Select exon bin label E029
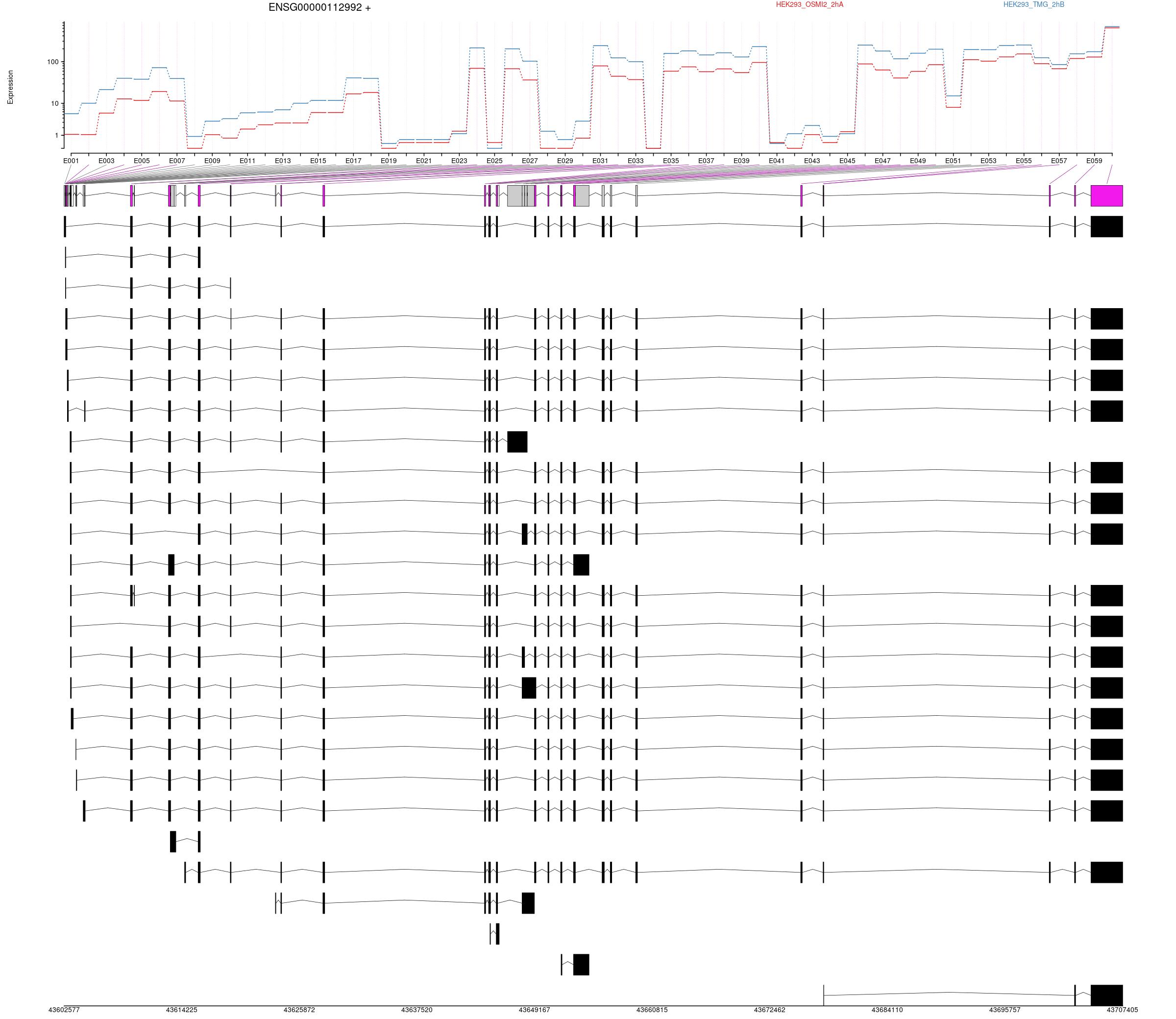The height and width of the screenshot is (1019, 1176). [564, 161]
